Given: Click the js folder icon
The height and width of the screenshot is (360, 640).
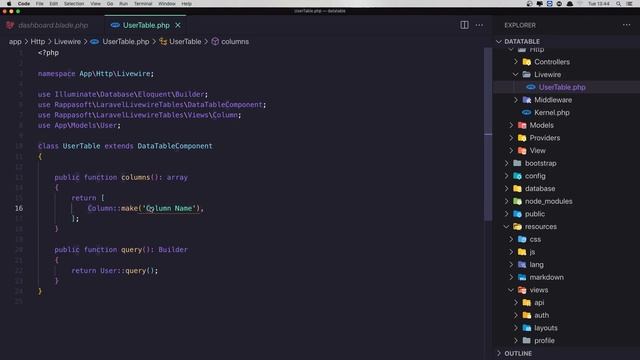Looking at the screenshot, I should click(522, 251).
